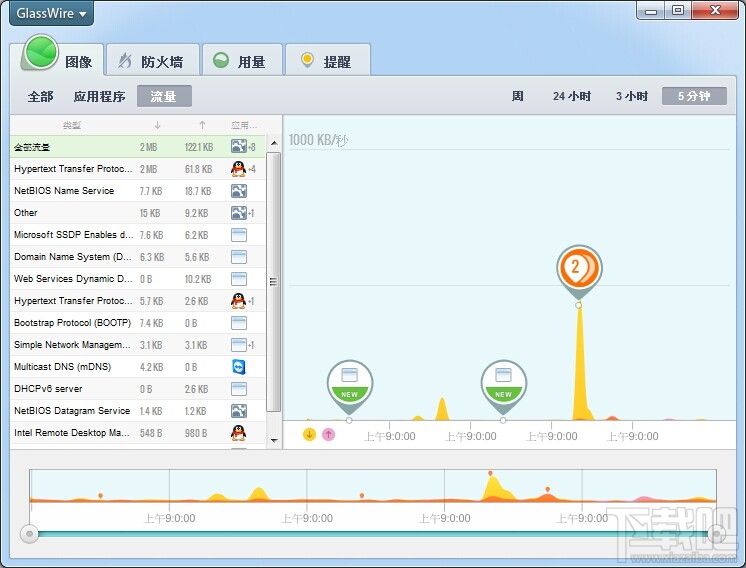746x568 pixels.
Task: Click the green GlassWire status globe icon
Action: pos(42,52)
